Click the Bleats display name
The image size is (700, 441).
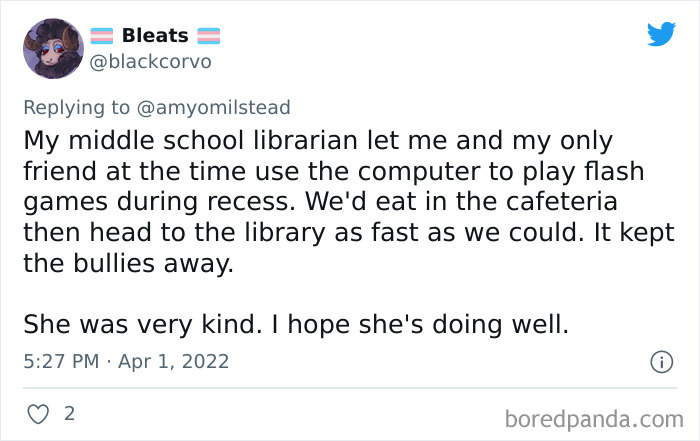pyautogui.click(x=154, y=36)
